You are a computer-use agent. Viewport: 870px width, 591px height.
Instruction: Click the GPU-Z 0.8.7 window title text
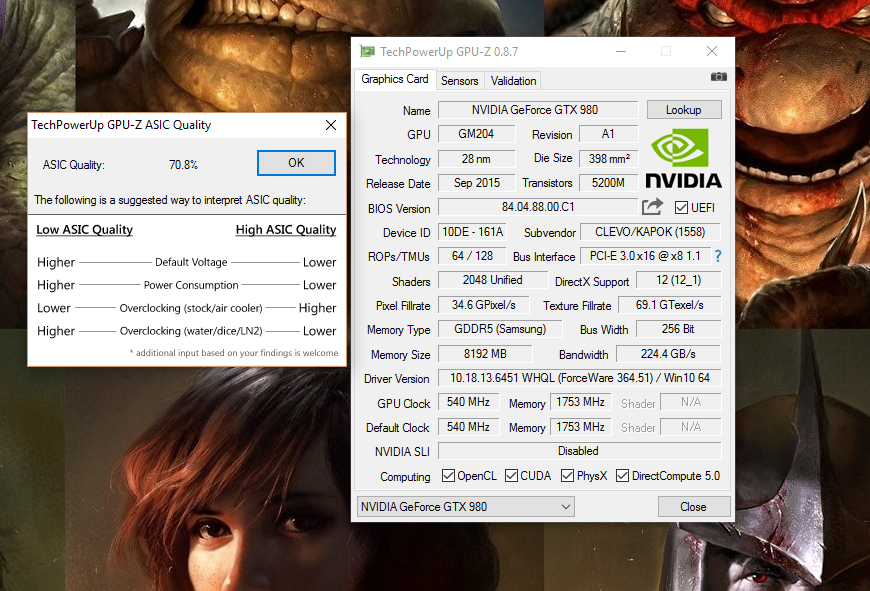[x=449, y=52]
